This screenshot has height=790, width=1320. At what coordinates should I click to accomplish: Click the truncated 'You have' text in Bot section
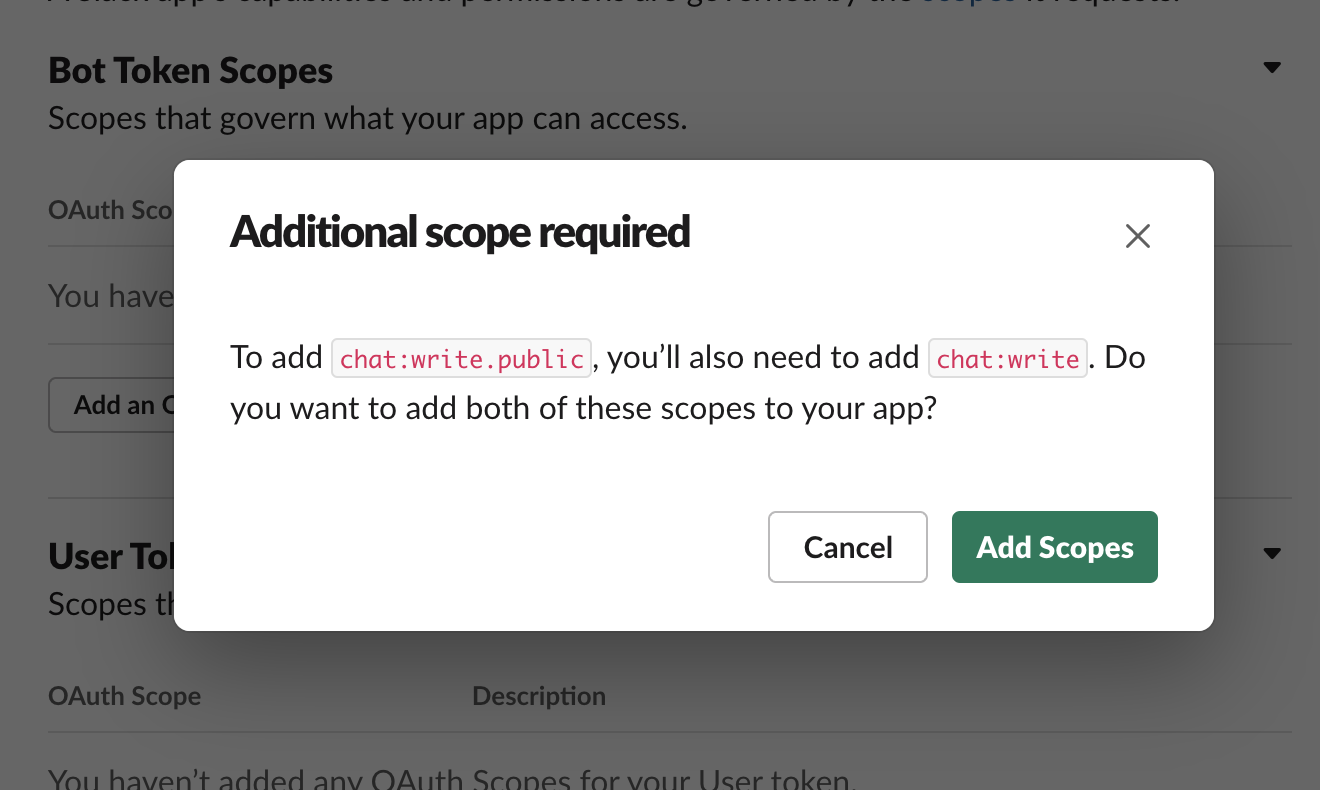tap(110, 296)
